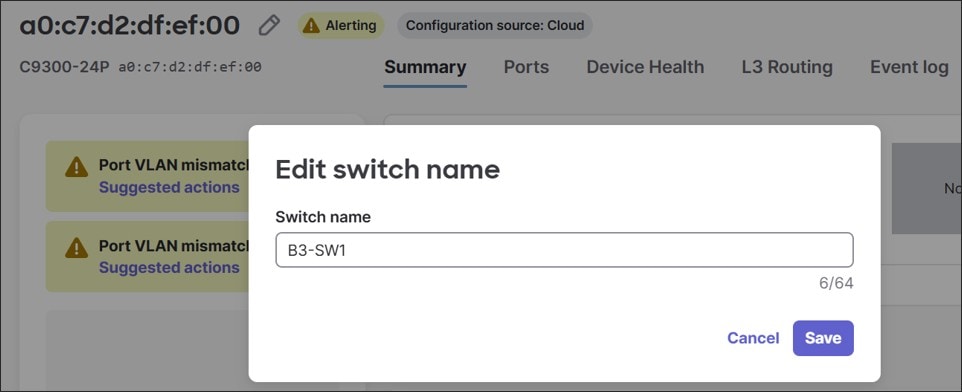Click the small monospace MAC address text
962x392 pixels.
[190, 67]
